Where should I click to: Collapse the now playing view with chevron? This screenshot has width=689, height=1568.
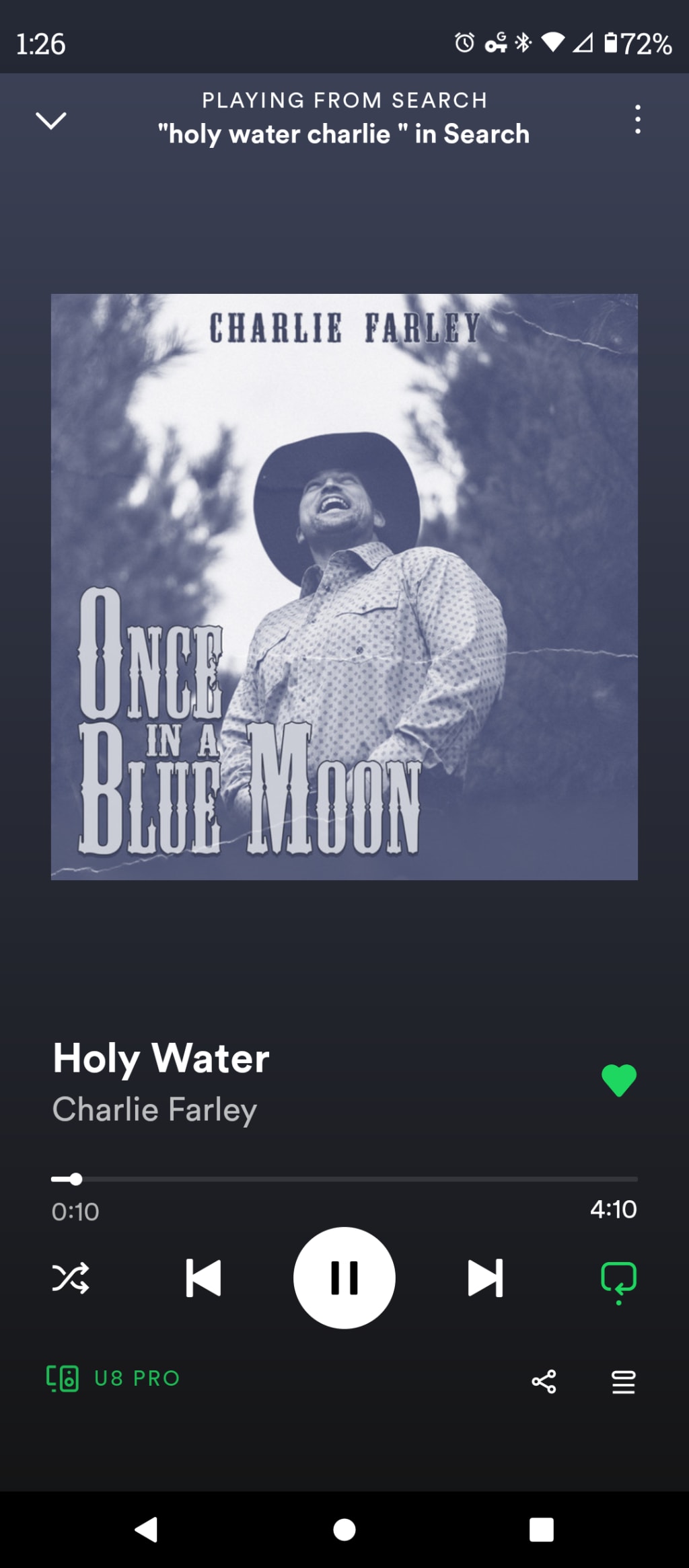tap(50, 120)
